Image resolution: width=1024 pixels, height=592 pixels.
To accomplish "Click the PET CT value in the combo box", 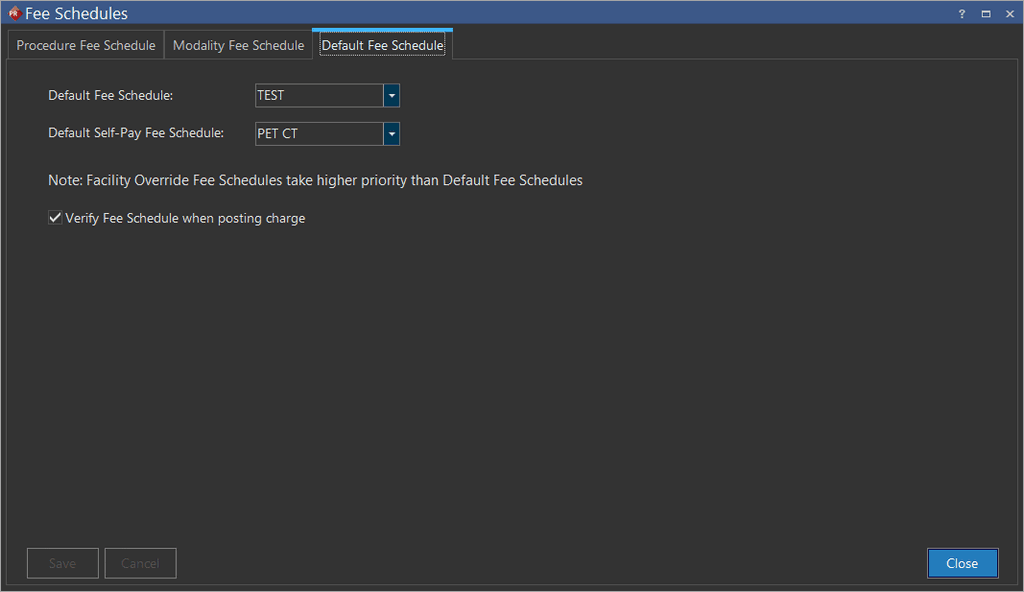I will pyautogui.click(x=318, y=134).
